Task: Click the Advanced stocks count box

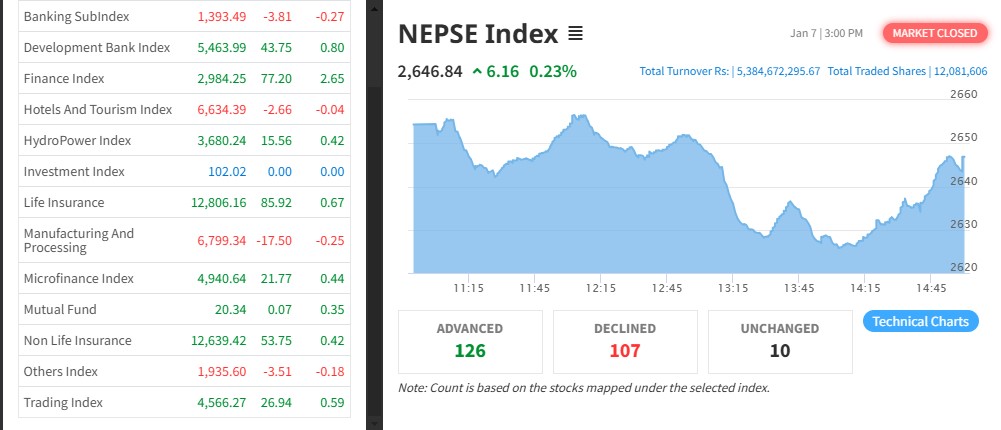Action: [x=470, y=341]
